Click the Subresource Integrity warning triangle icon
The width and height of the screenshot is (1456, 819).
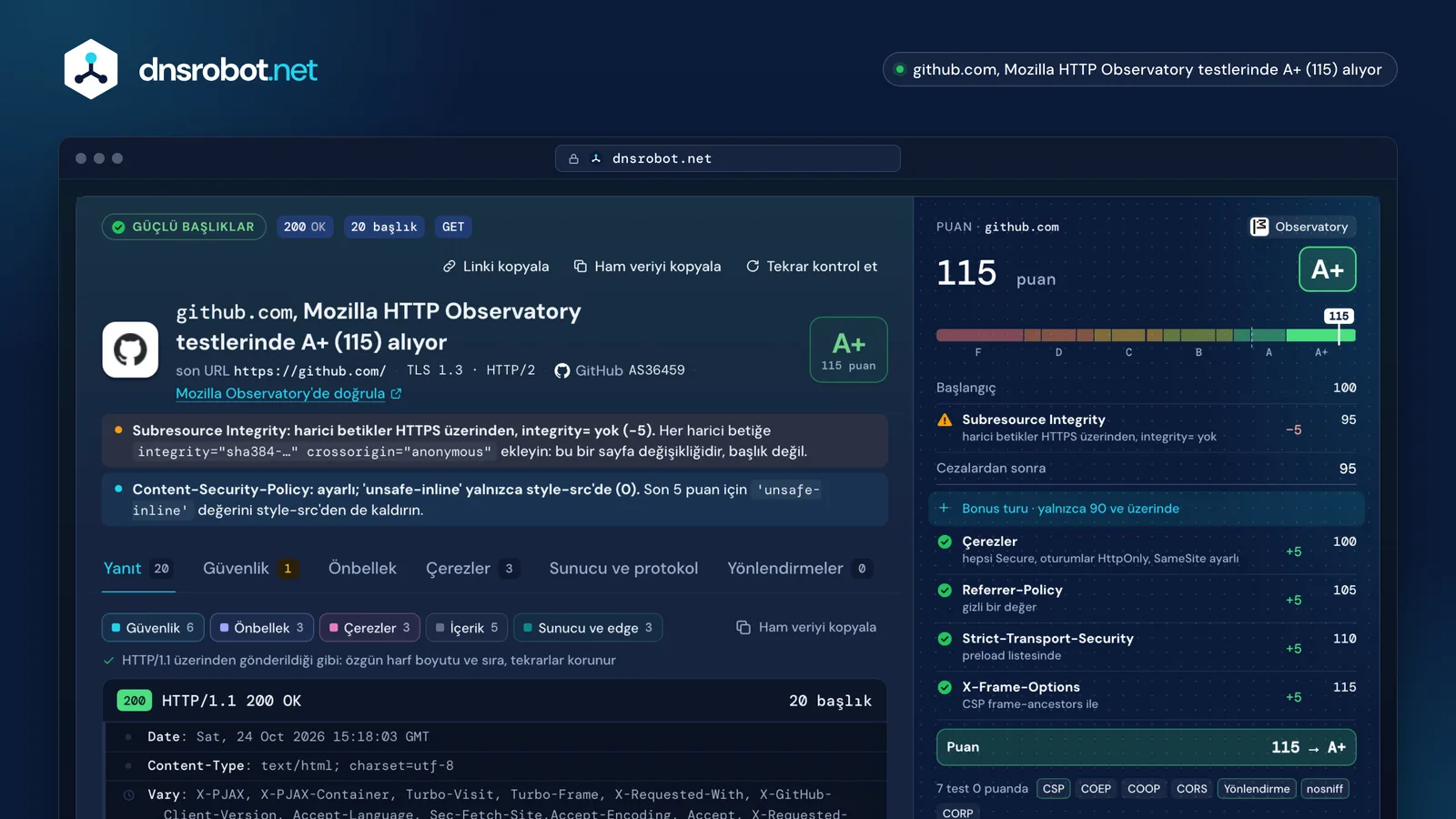click(945, 420)
